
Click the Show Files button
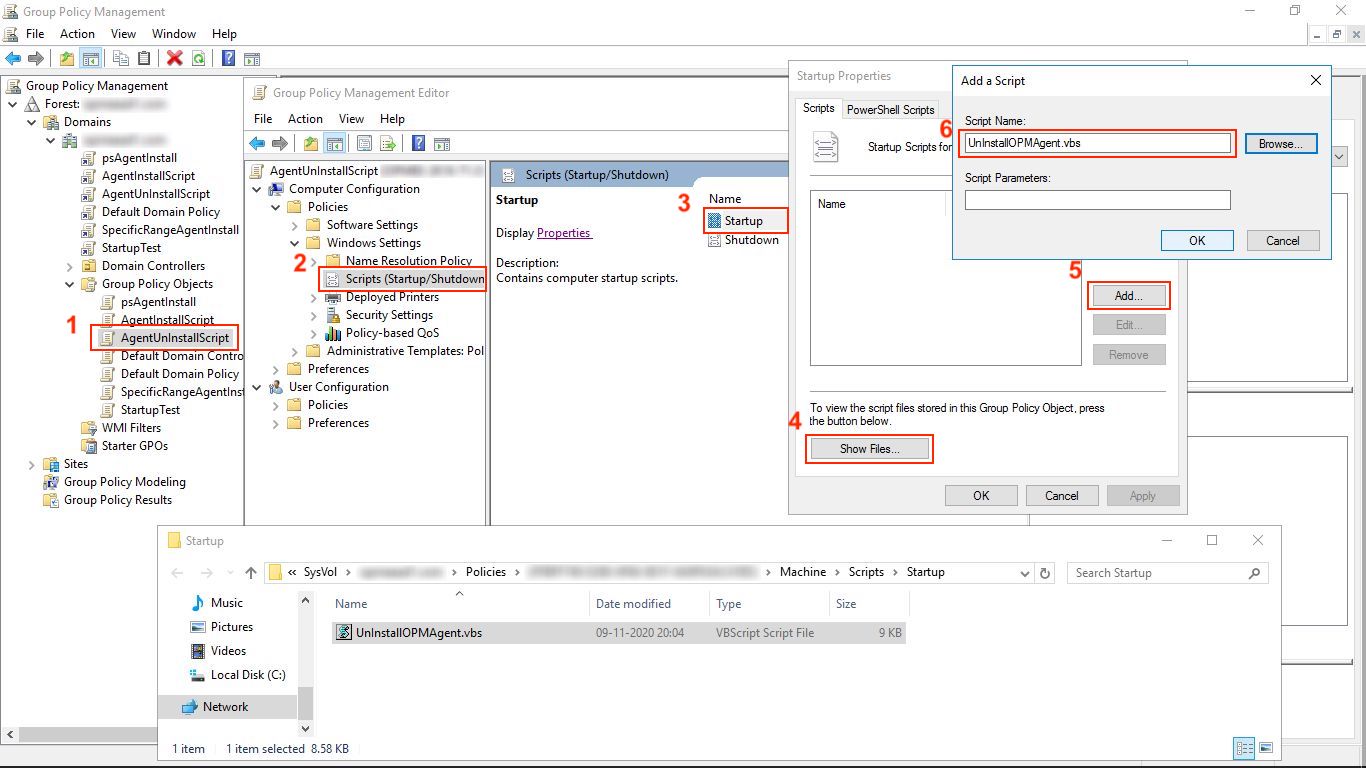pyautogui.click(x=869, y=449)
